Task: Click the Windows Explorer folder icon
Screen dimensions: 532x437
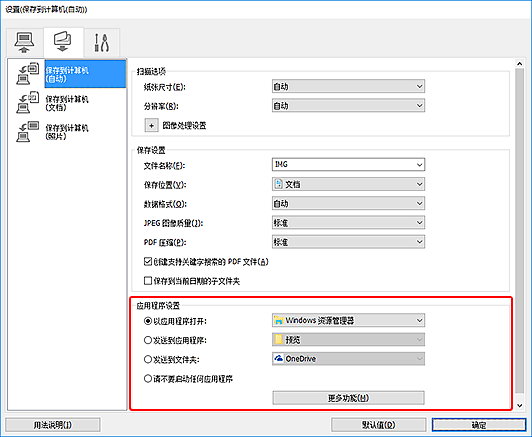Action: (x=279, y=320)
